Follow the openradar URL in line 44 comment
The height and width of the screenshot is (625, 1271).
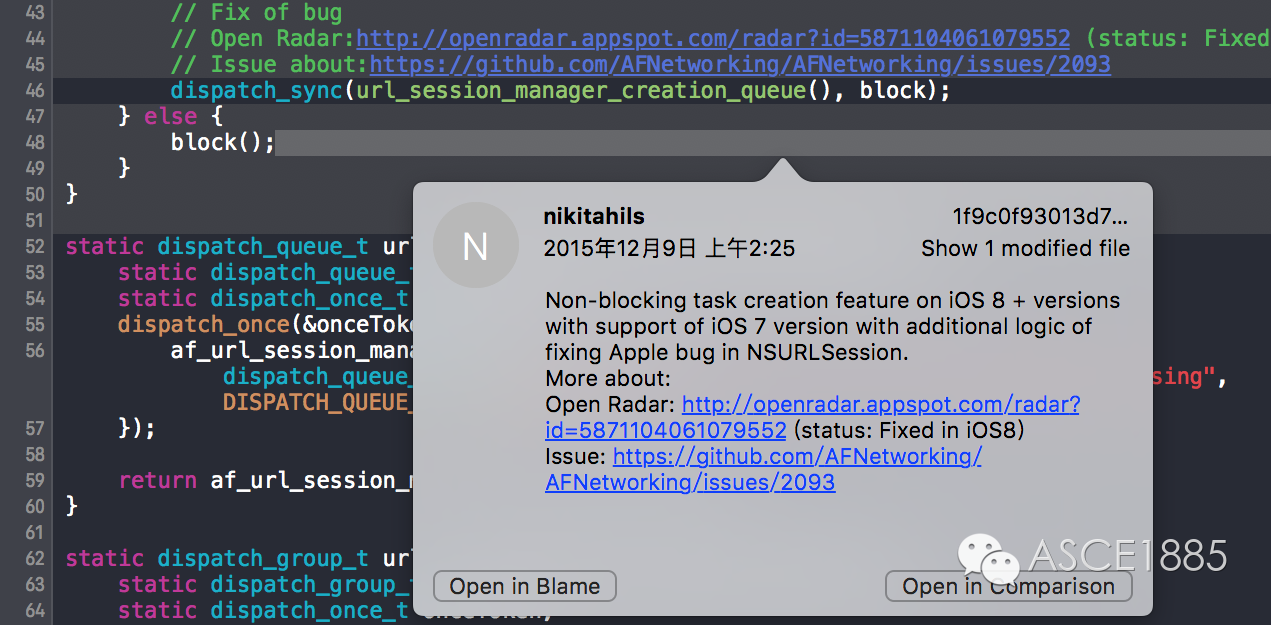tap(713, 38)
